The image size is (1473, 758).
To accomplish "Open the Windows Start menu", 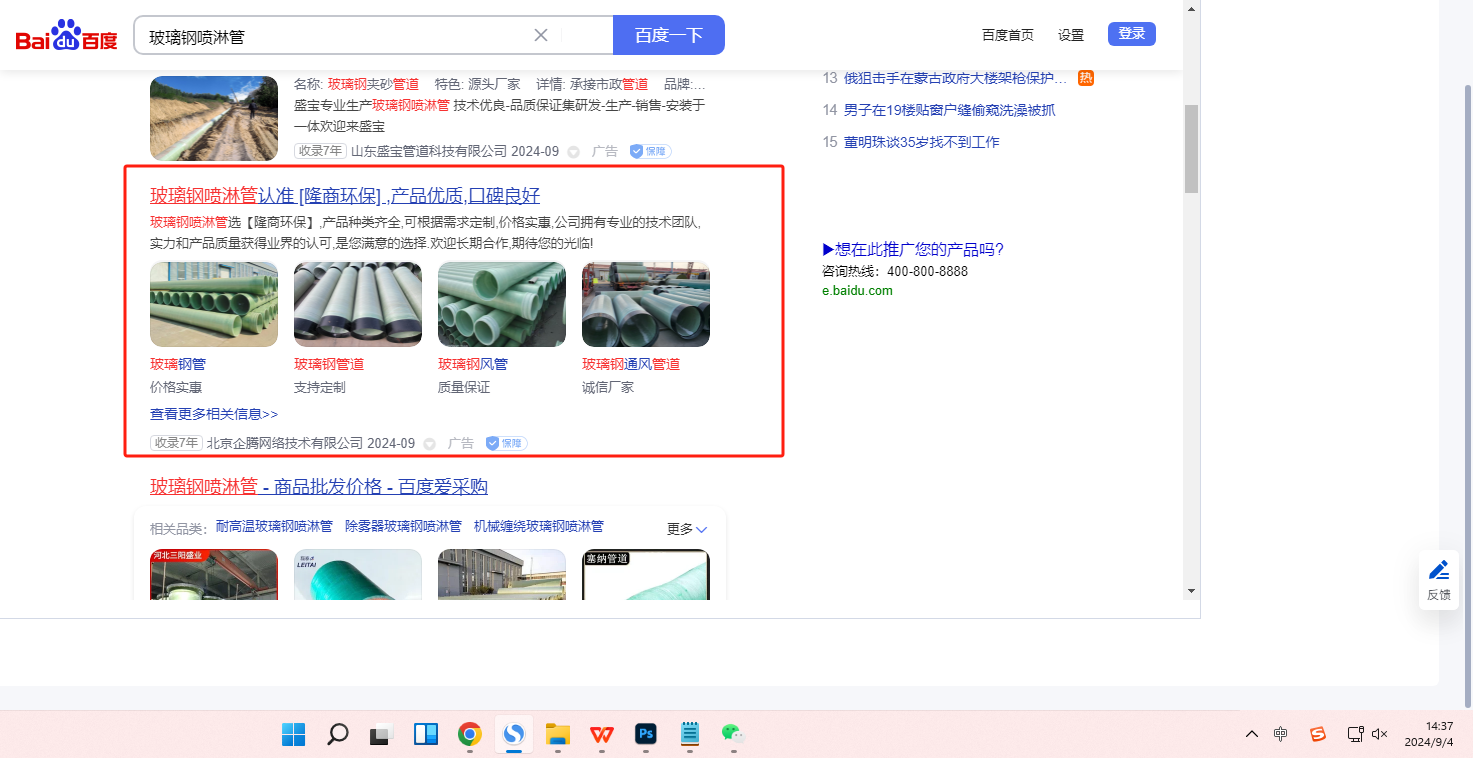I will coord(294,734).
